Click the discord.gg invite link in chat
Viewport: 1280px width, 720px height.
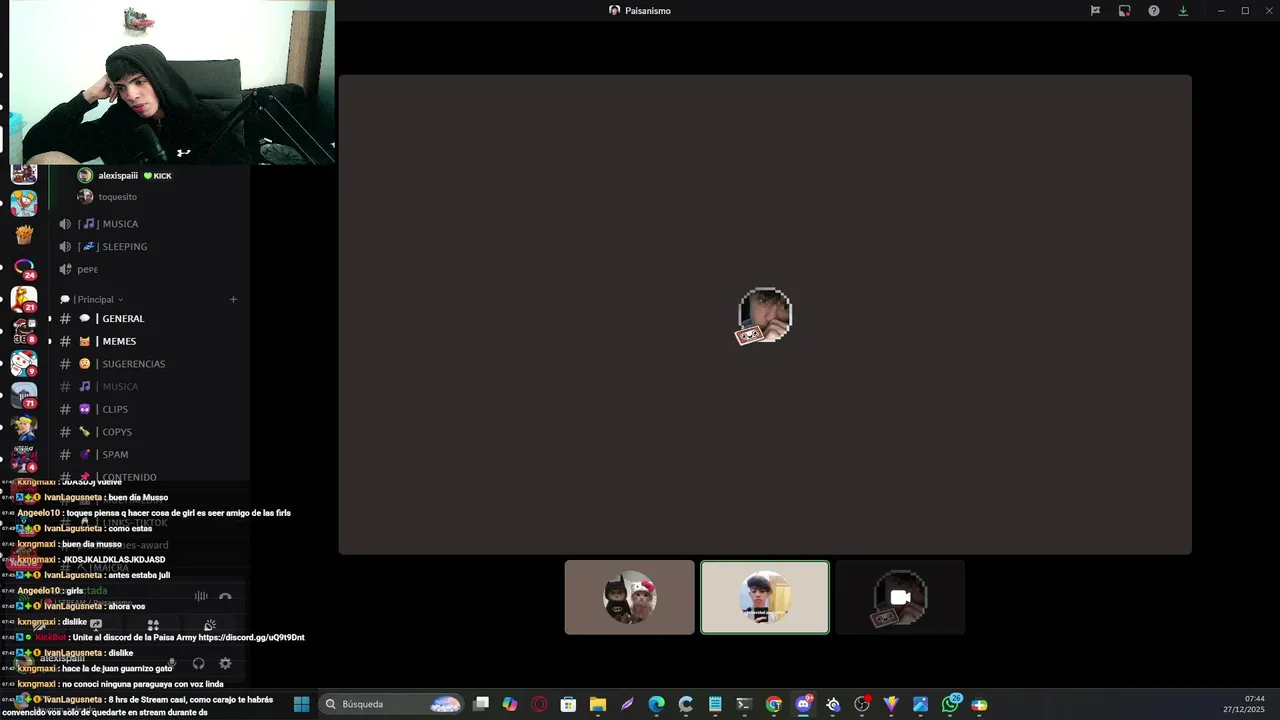point(251,637)
